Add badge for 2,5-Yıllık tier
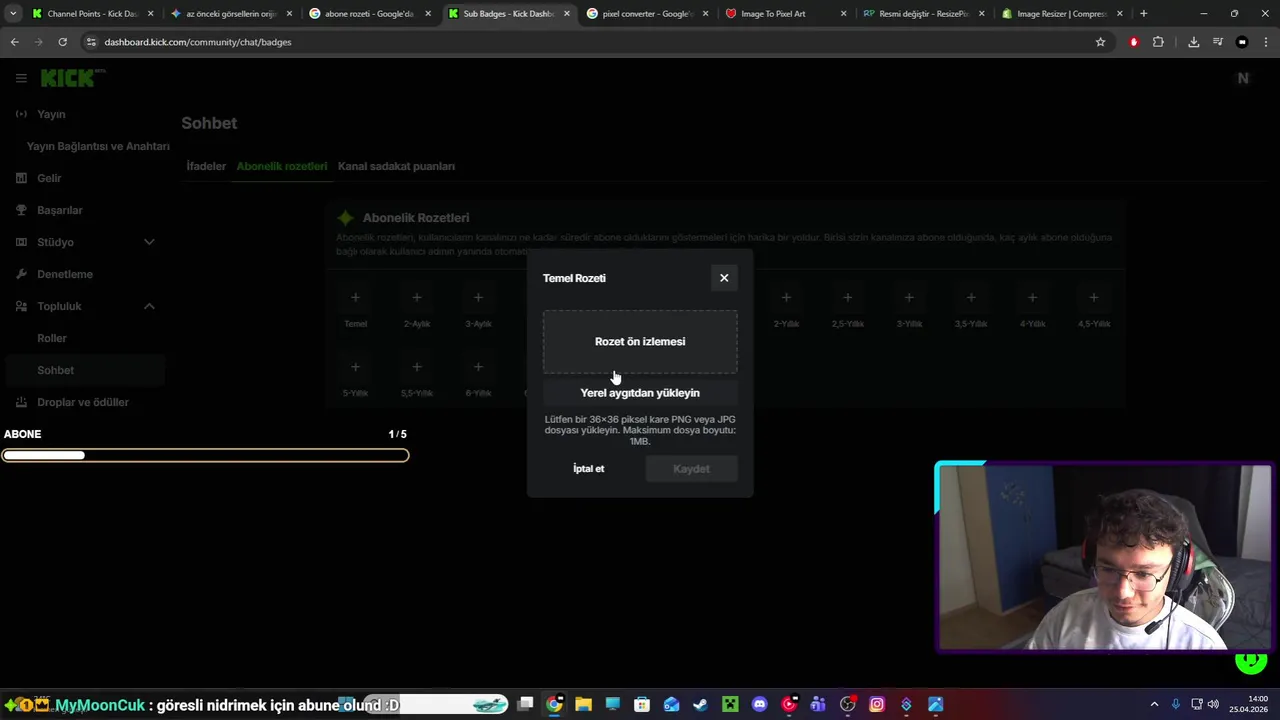The height and width of the screenshot is (720, 1280). pyautogui.click(x=847, y=297)
